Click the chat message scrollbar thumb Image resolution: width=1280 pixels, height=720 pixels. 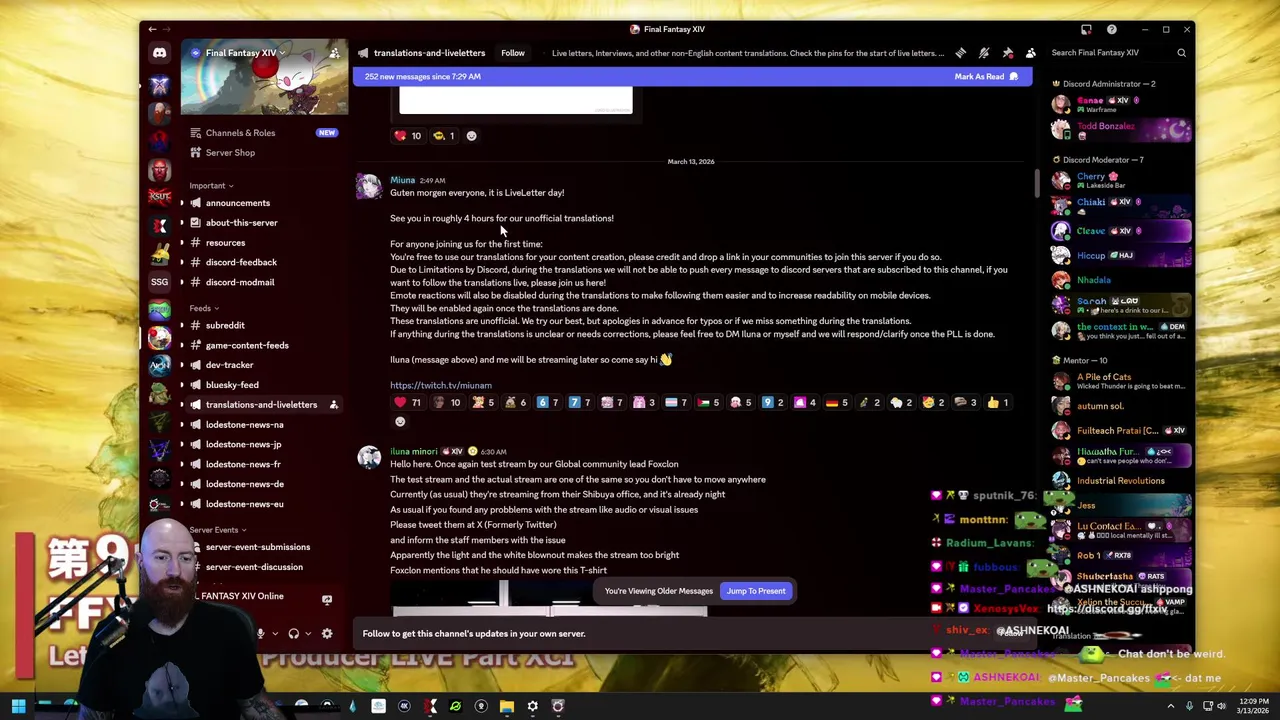1037,183
